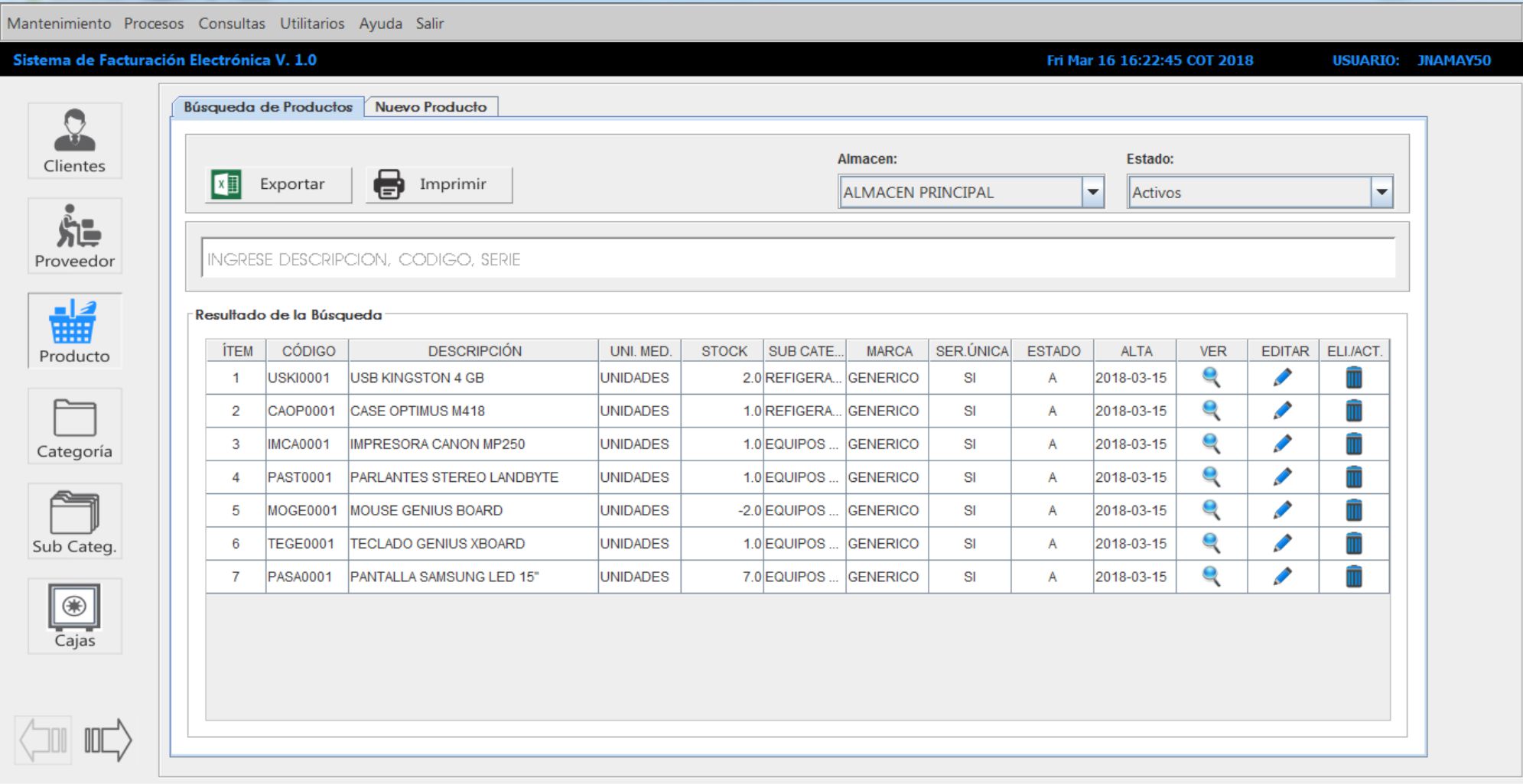The width and height of the screenshot is (1523, 784).
Task: Edit the PANTALLA SAMSUNG LED 15" product
Action: pyautogui.click(x=1283, y=577)
